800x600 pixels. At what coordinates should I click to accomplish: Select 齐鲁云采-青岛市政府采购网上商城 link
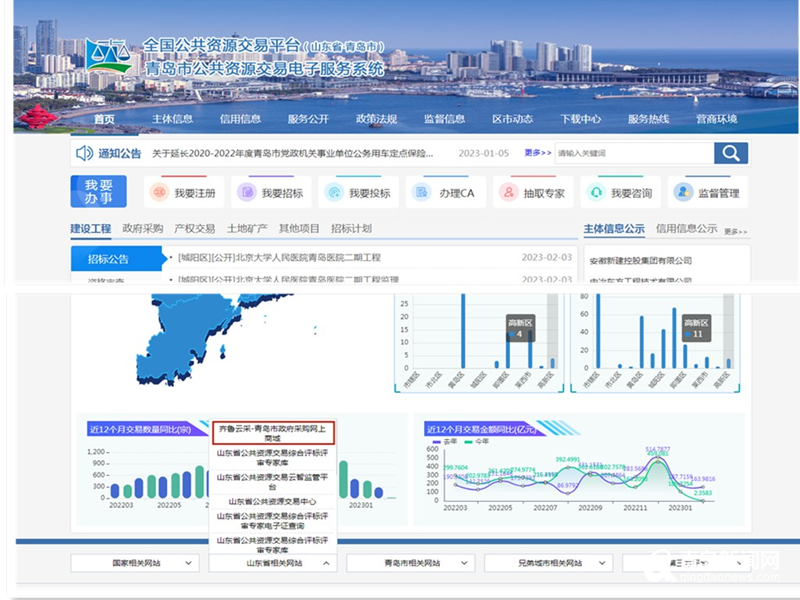point(273,432)
